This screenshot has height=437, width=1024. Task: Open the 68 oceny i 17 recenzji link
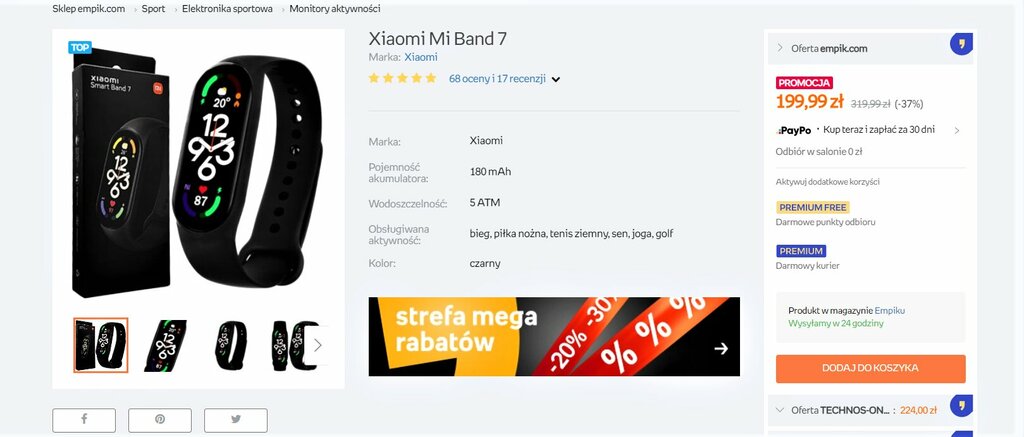(497, 79)
